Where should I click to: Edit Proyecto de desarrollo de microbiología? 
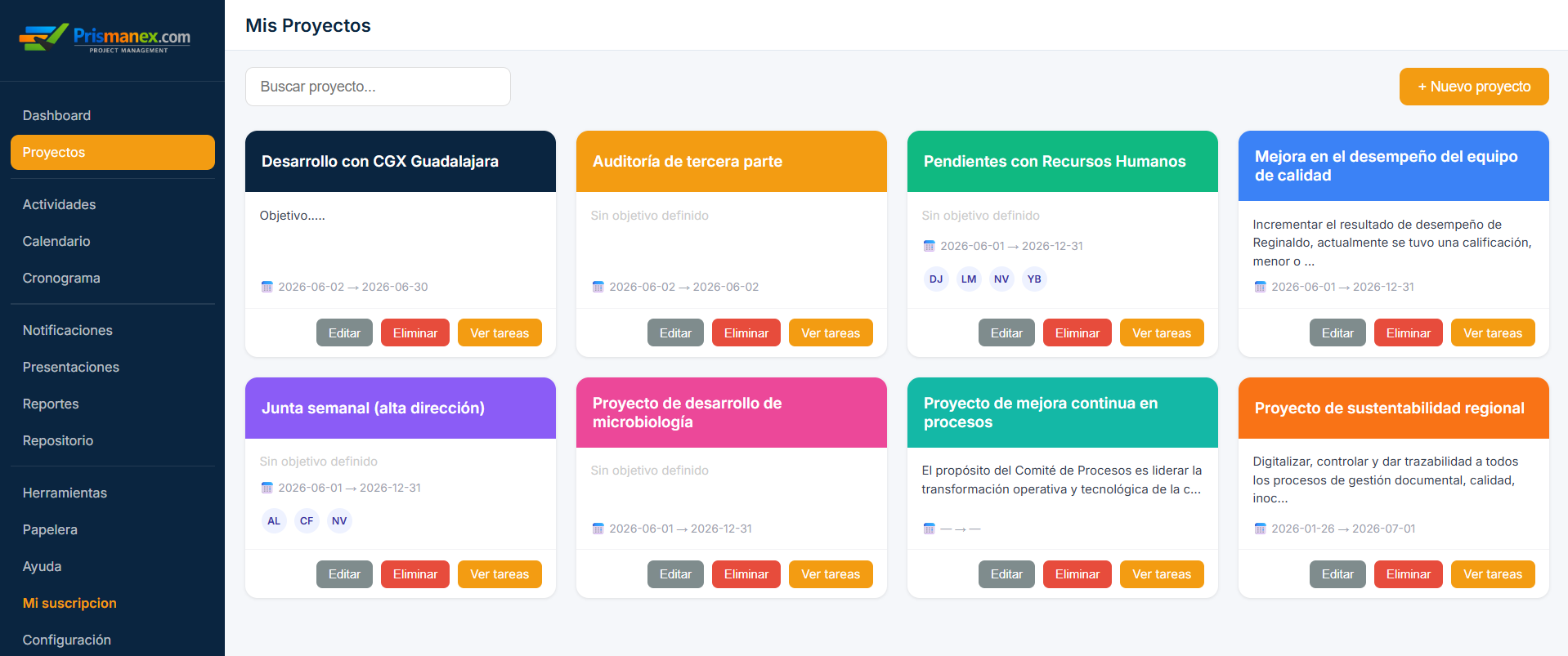[x=675, y=574]
